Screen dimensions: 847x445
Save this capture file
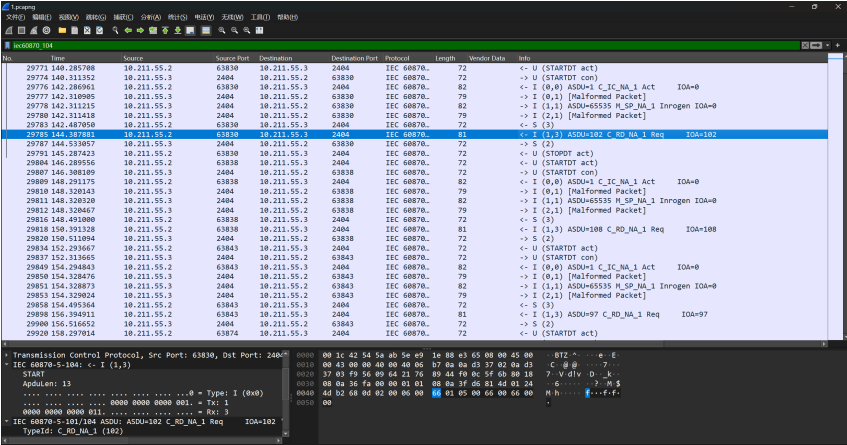pos(75,30)
